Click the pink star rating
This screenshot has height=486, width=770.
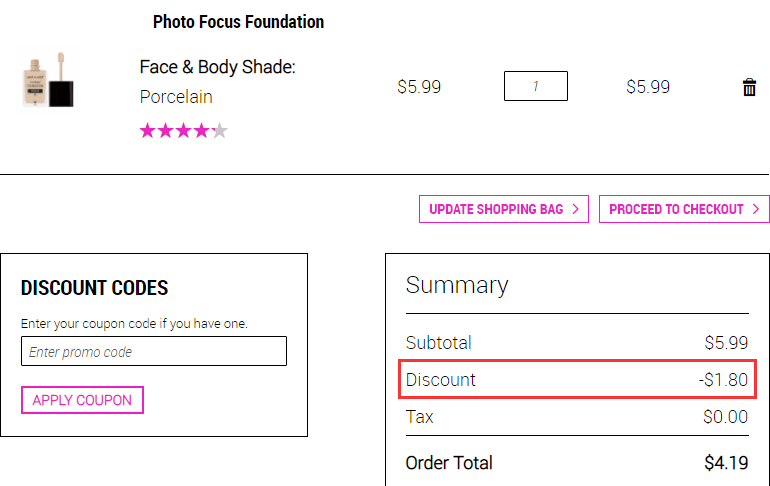click(183, 131)
